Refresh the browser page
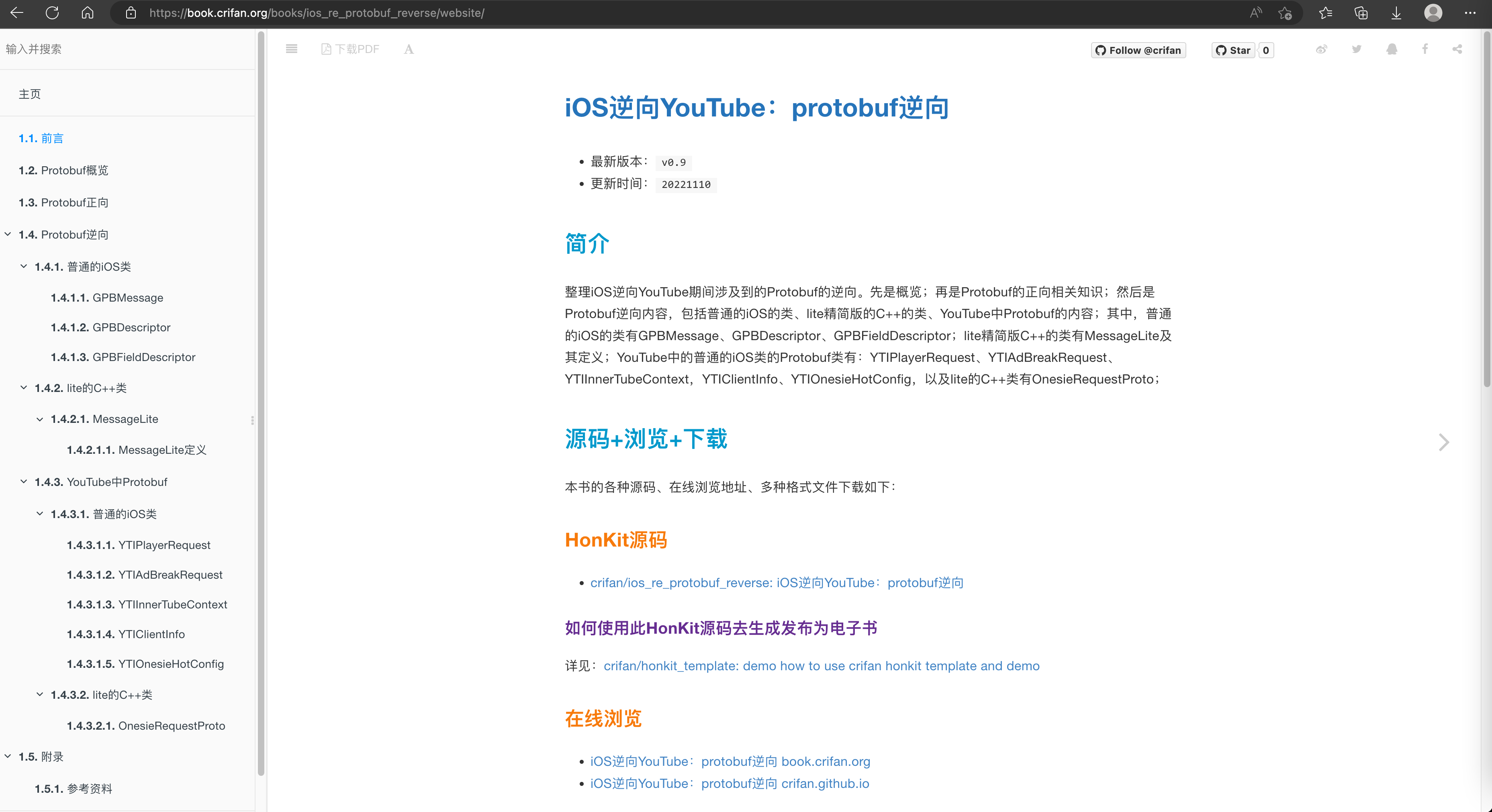This screenshot has height=812, width=1492. (x=52, y=13)
